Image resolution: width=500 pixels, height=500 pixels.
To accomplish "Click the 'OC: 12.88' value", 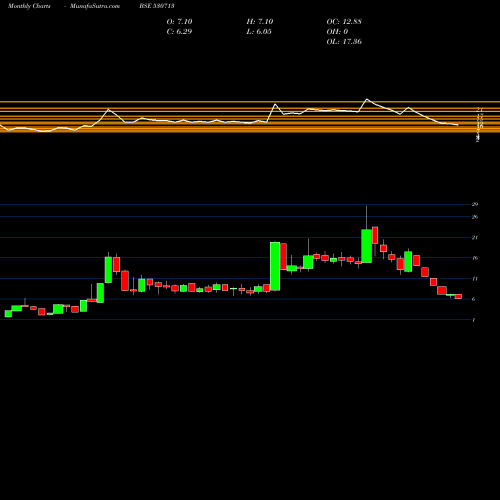I will click(x=344, y=22).
